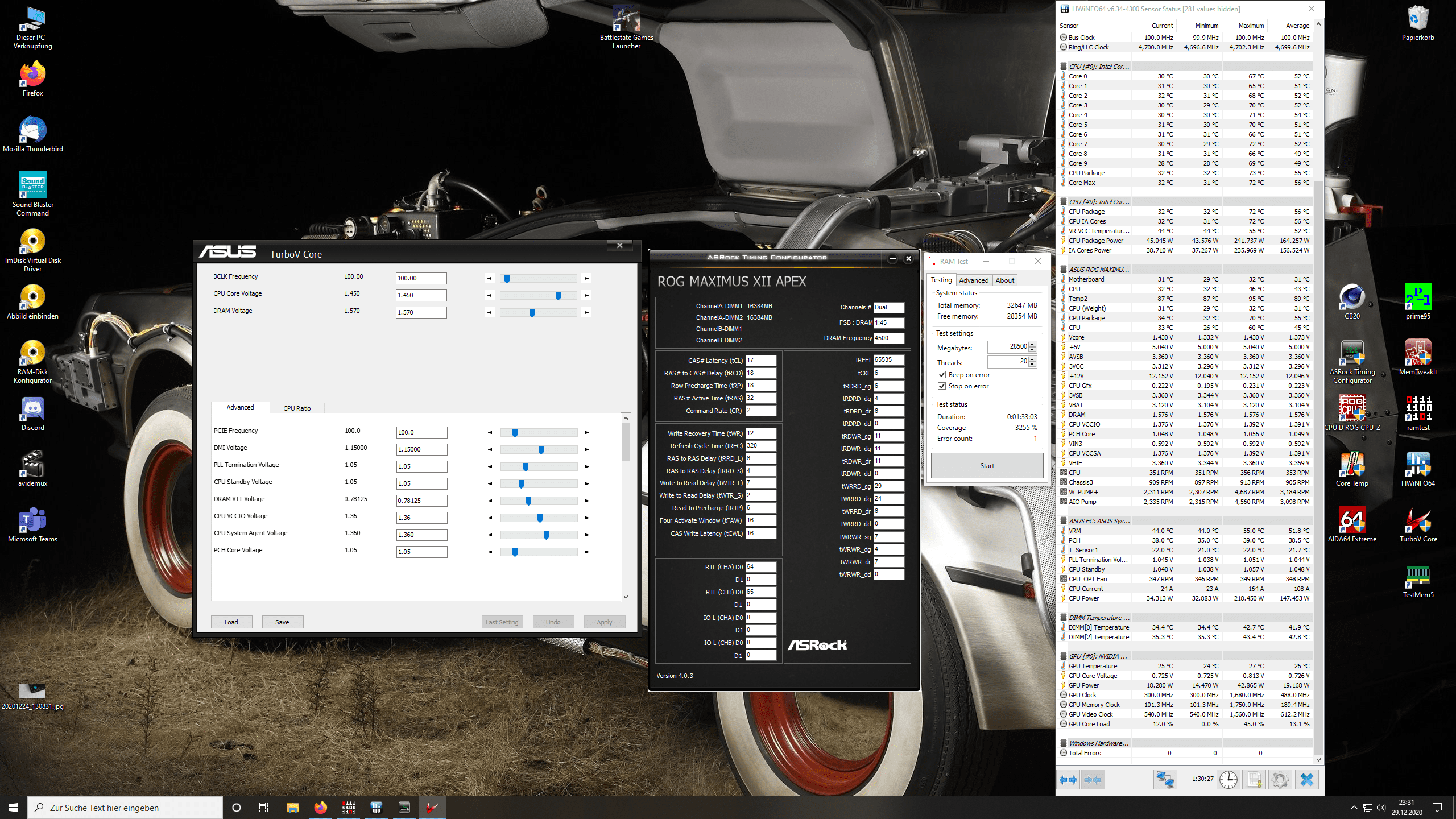Close HWiNFO sensors with blue X button
This screenshot has width=1456, height=819.
pyautogui.click(x=1306, y=779)
